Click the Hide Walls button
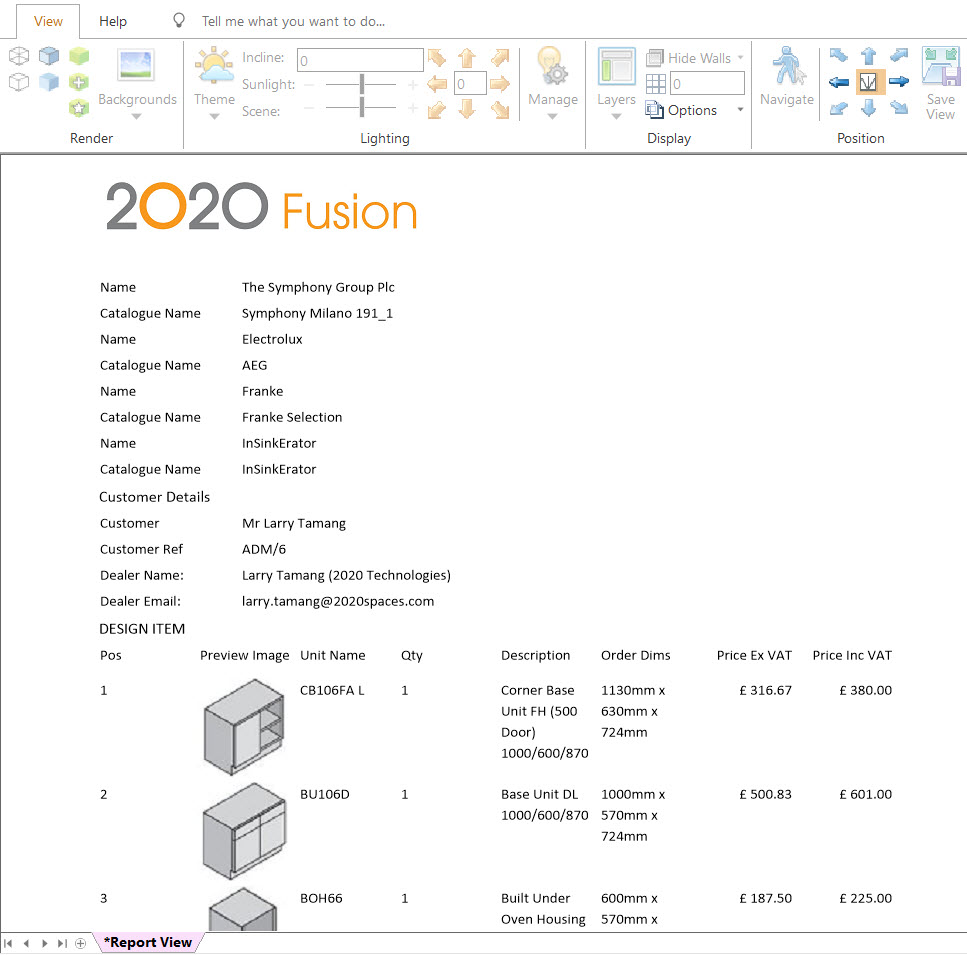The height and width of the screenshot is (955, 967). (694, 58)
